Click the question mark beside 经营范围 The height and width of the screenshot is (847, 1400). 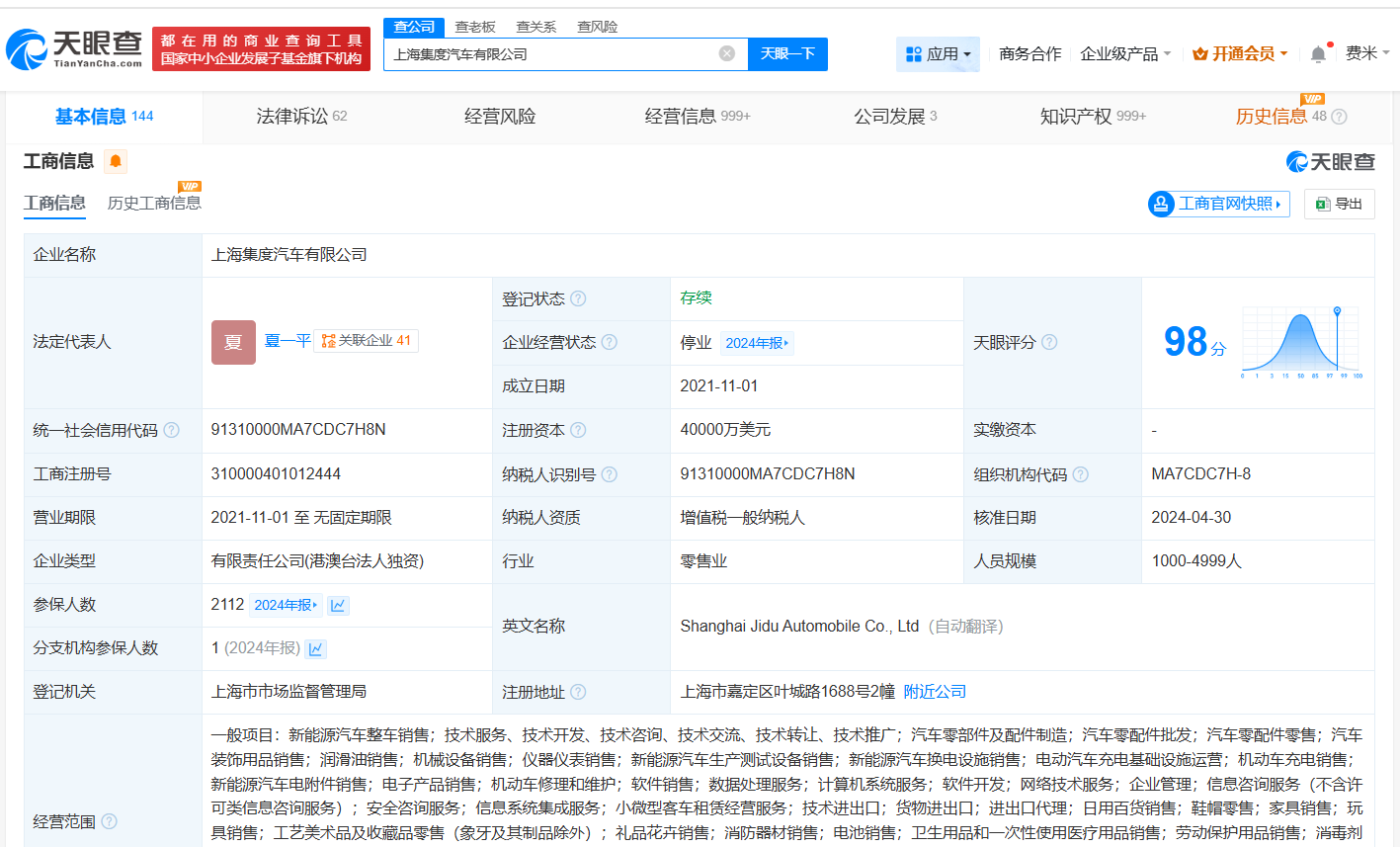(108, 821)
